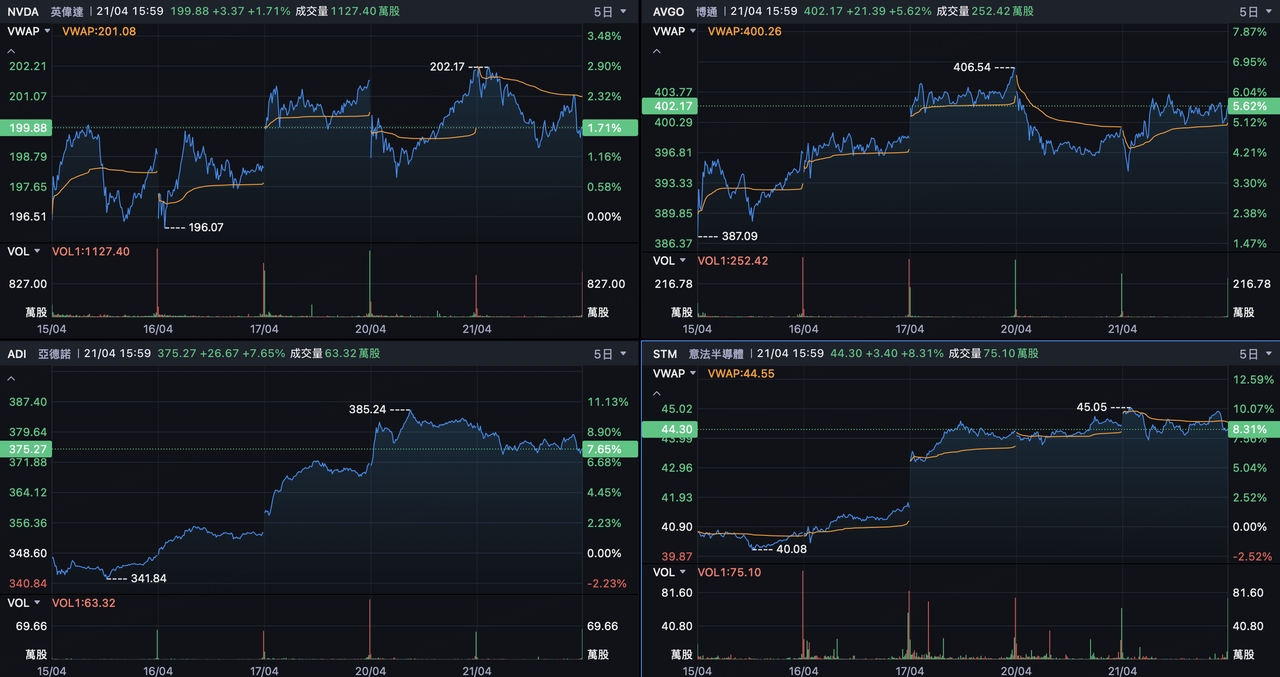Open the VOL indicator dropdown on STM
The height and width of the screenshot is (677, 1280).
click(x=669, y=573)
